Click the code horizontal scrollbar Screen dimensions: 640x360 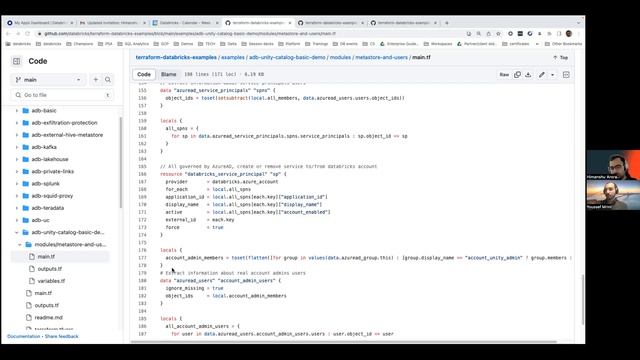344,342
